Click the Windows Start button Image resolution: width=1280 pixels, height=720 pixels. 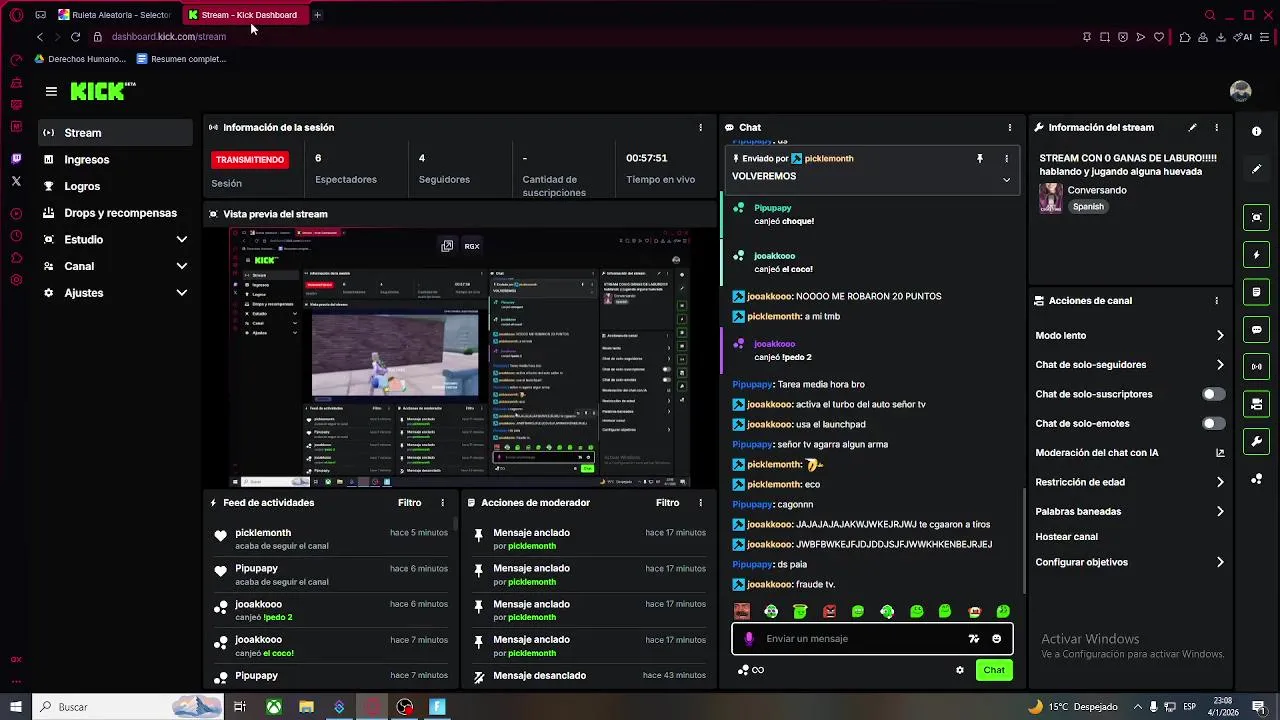pyautogui.click(x=15, y=707)
